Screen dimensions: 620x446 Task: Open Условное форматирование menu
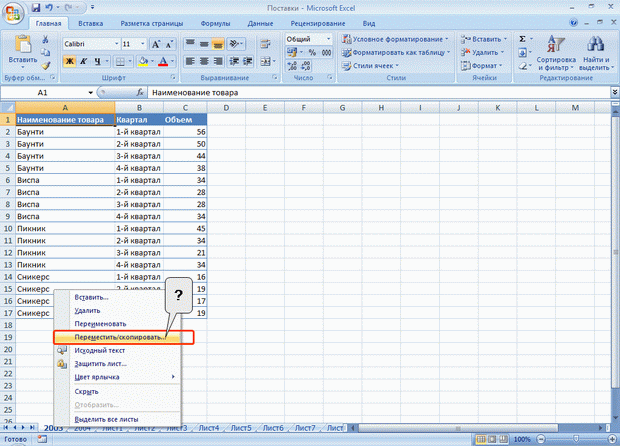[395, 39]
